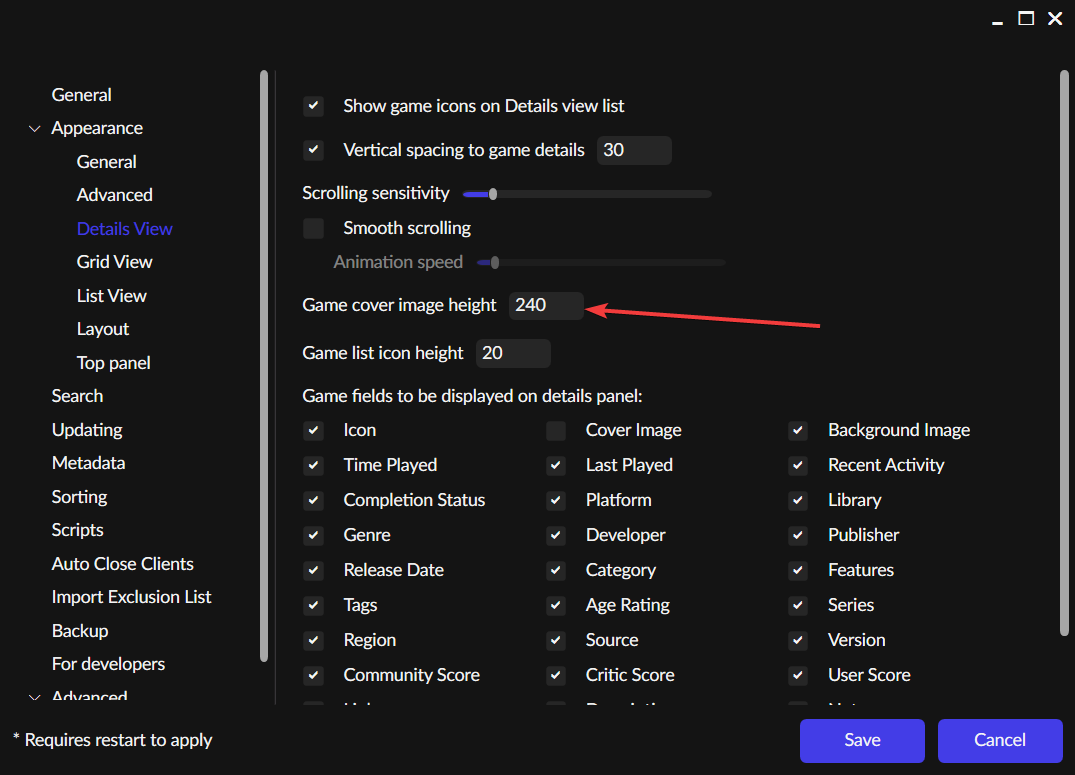Uncheck the Completion Status field
This screenshot has height=775, width=1075.
point(313,500)
